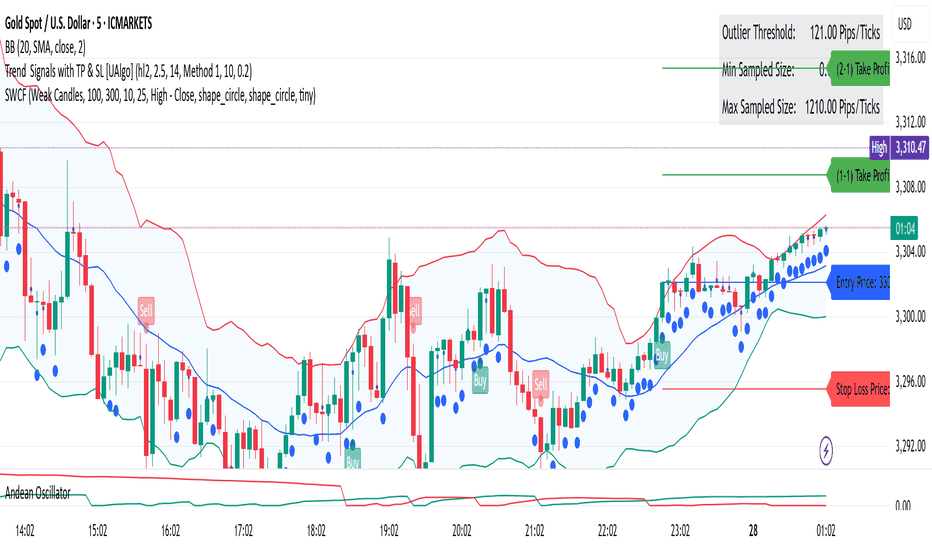The image size is (932, 550).
Task: Click the first Sell signal label
Action: 146,310
